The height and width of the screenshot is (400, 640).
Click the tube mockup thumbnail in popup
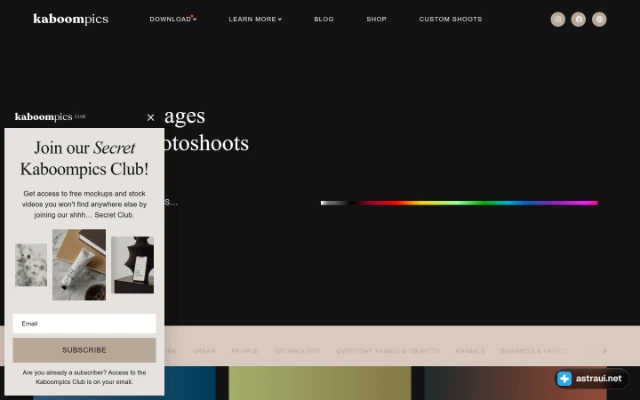tap(79, 264)
